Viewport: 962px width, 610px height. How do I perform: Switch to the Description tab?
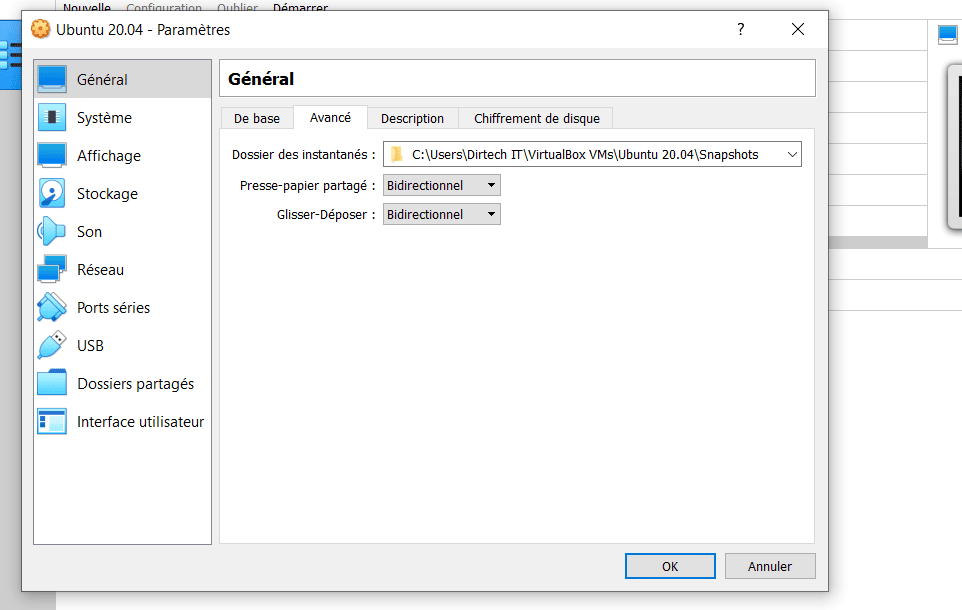(x=412, y=118)
